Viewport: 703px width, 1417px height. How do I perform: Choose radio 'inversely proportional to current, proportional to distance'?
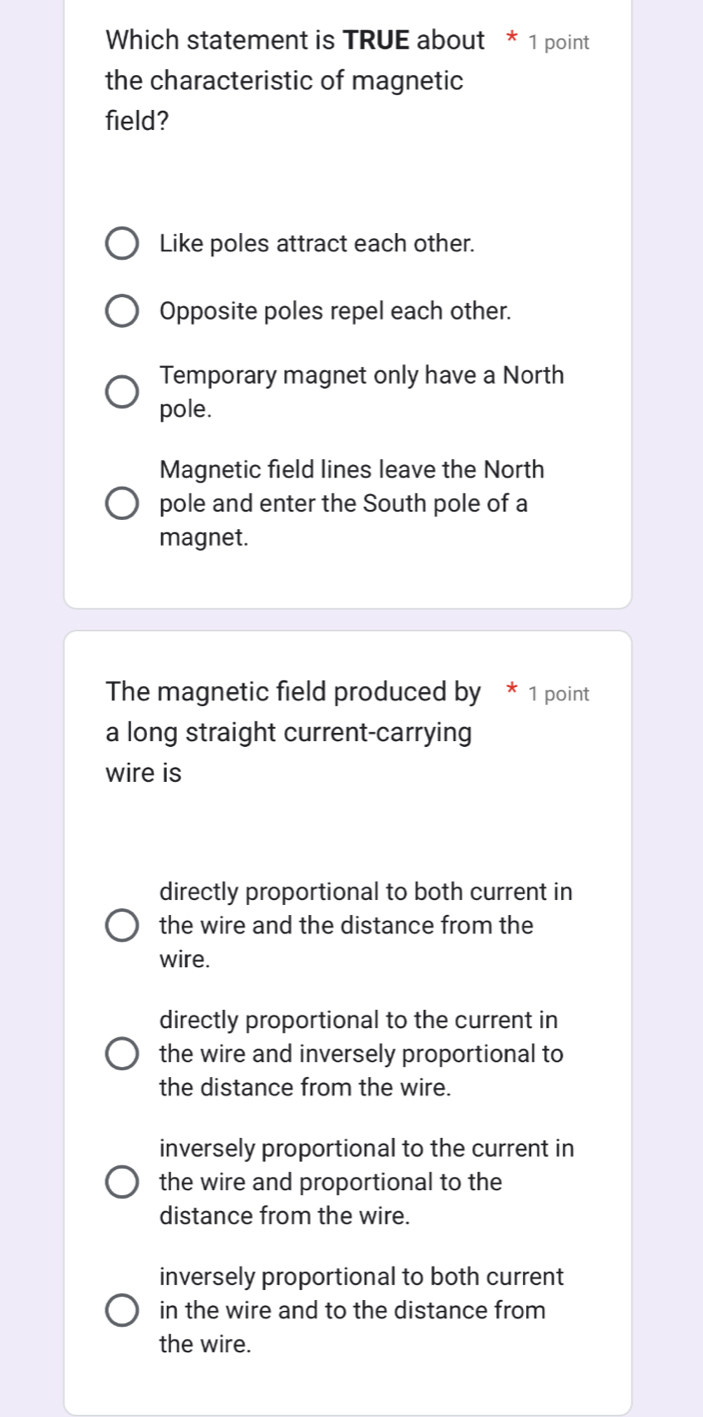click(x=123, y=1182)
